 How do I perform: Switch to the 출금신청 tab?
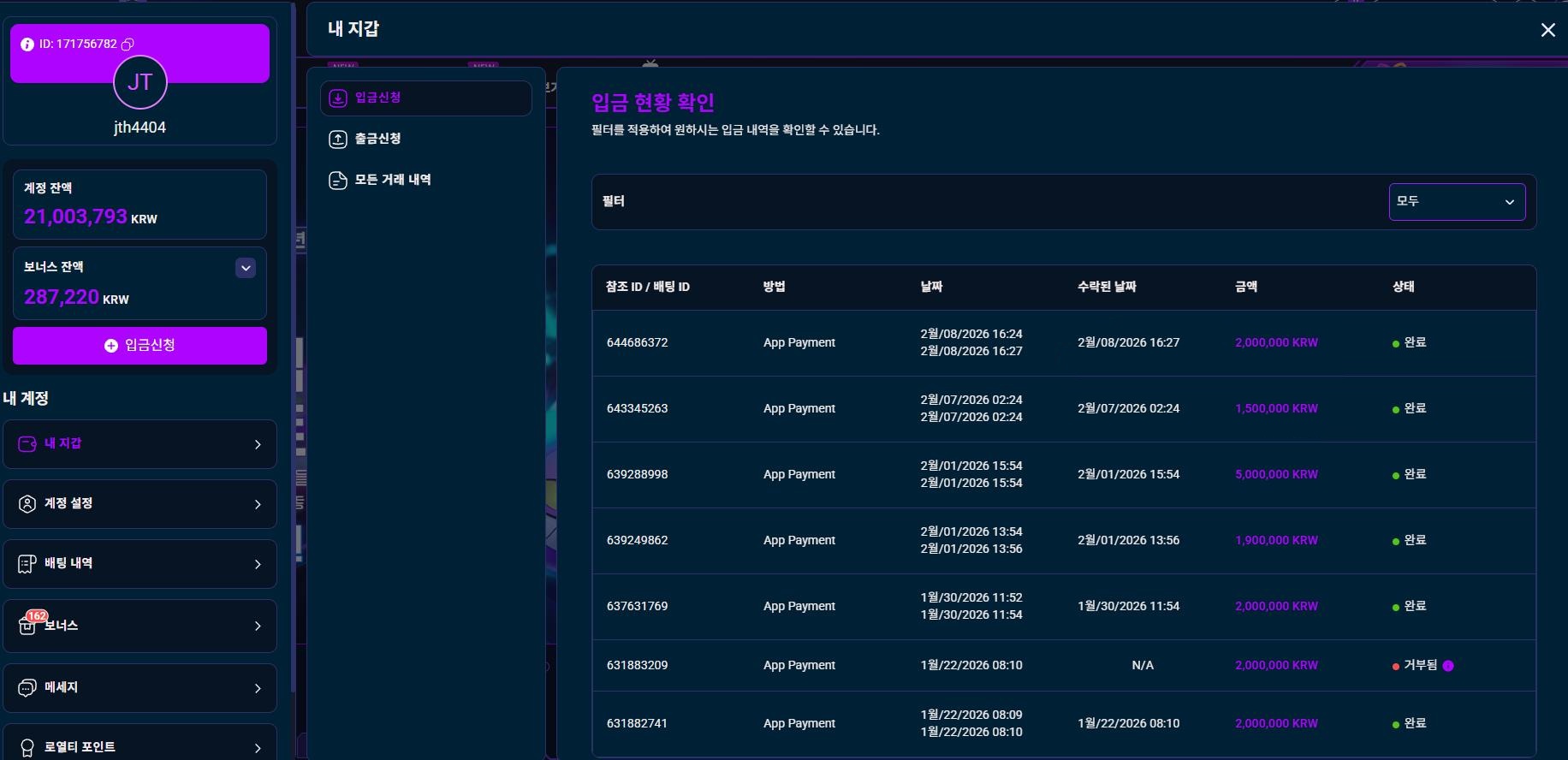point(377,139)
